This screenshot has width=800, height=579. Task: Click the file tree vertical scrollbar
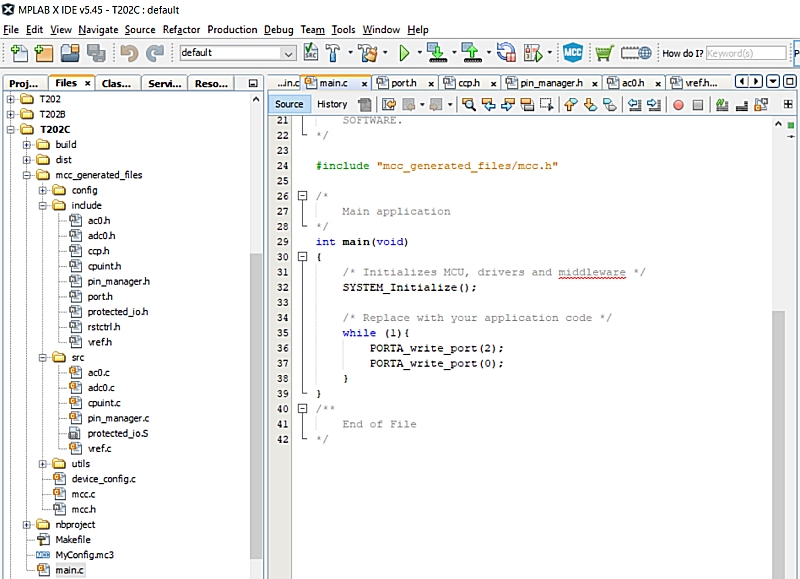(256, 400)
